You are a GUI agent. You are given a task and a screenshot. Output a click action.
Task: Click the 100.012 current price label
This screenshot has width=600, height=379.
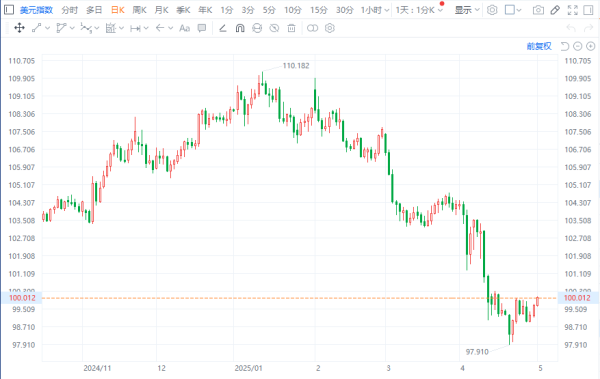[x=22, y=298]
